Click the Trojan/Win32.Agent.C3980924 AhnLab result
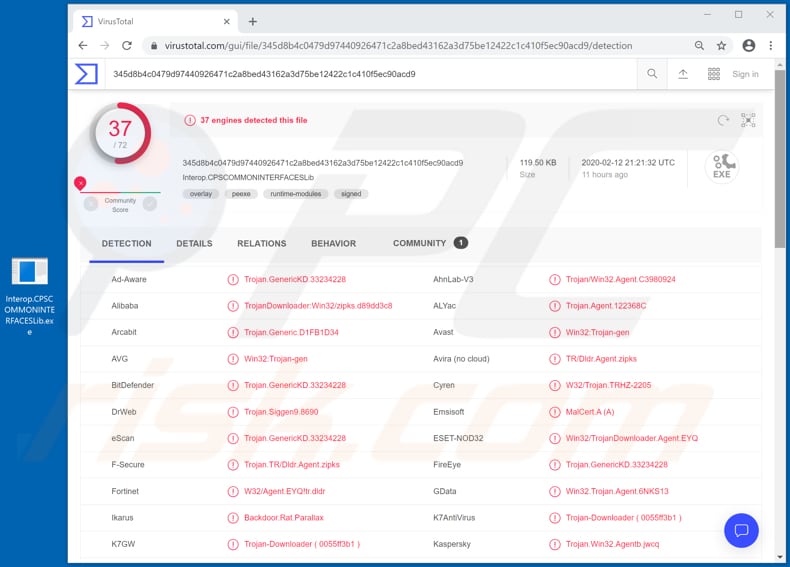The height and width of the screenshot is (567, 790). tap(621, 280)
